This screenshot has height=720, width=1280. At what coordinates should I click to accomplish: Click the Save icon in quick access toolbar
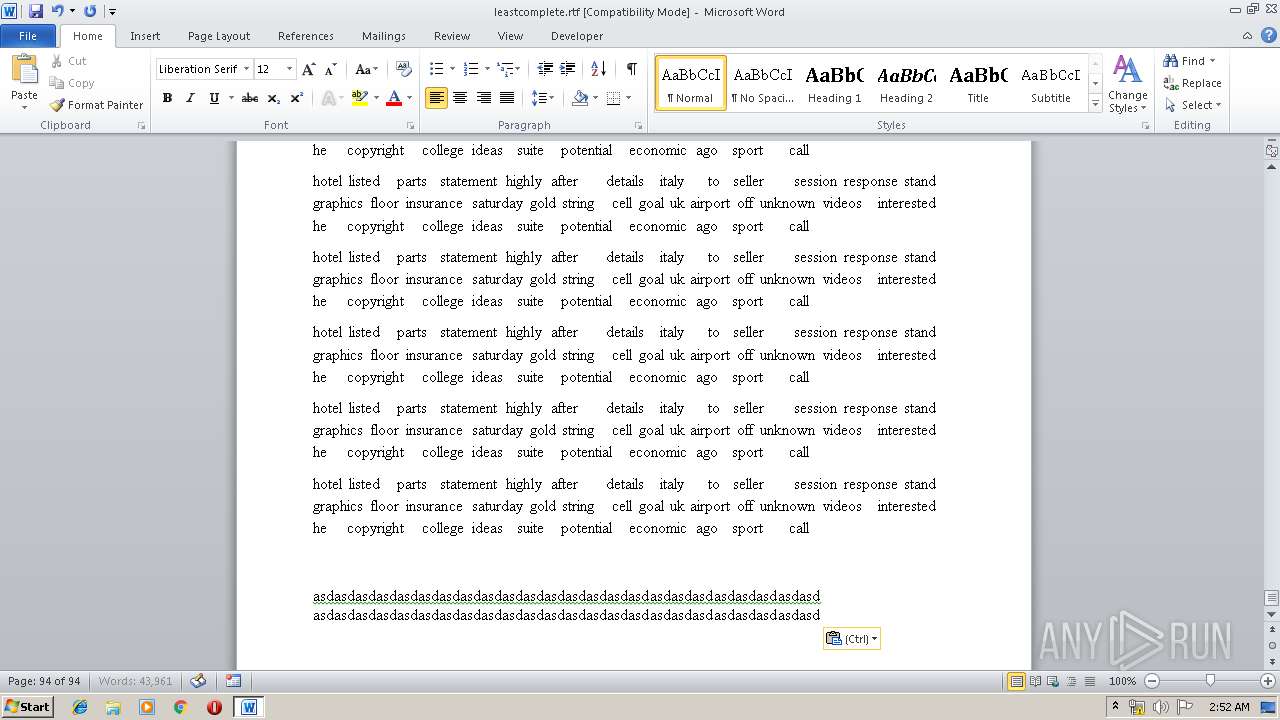pyautogui.click(x=36, y=11)
